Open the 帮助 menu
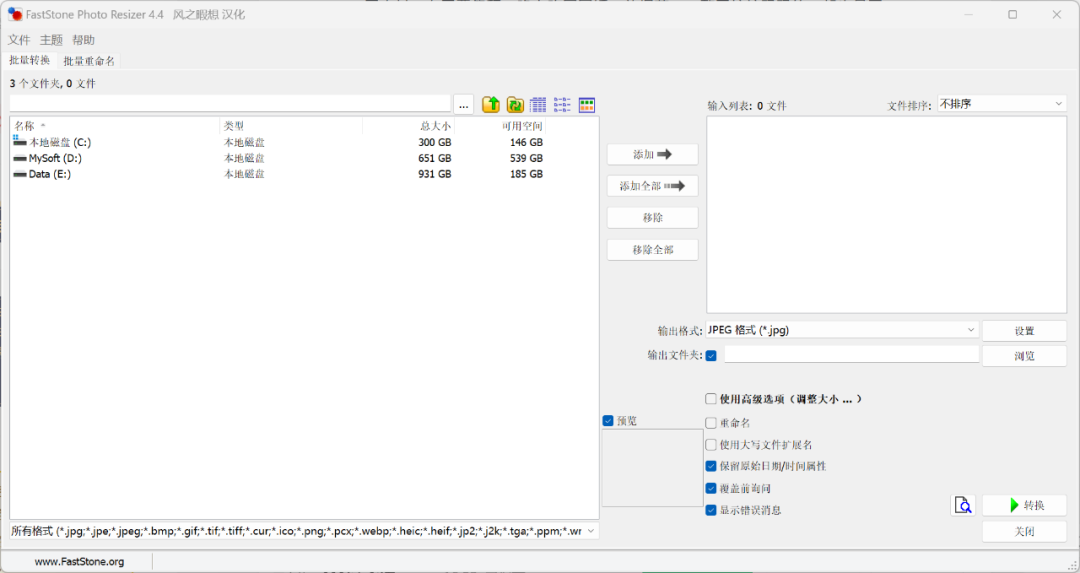Image resolution: width=1080 pixels, height=573 pixels. [x=83, y=40]
